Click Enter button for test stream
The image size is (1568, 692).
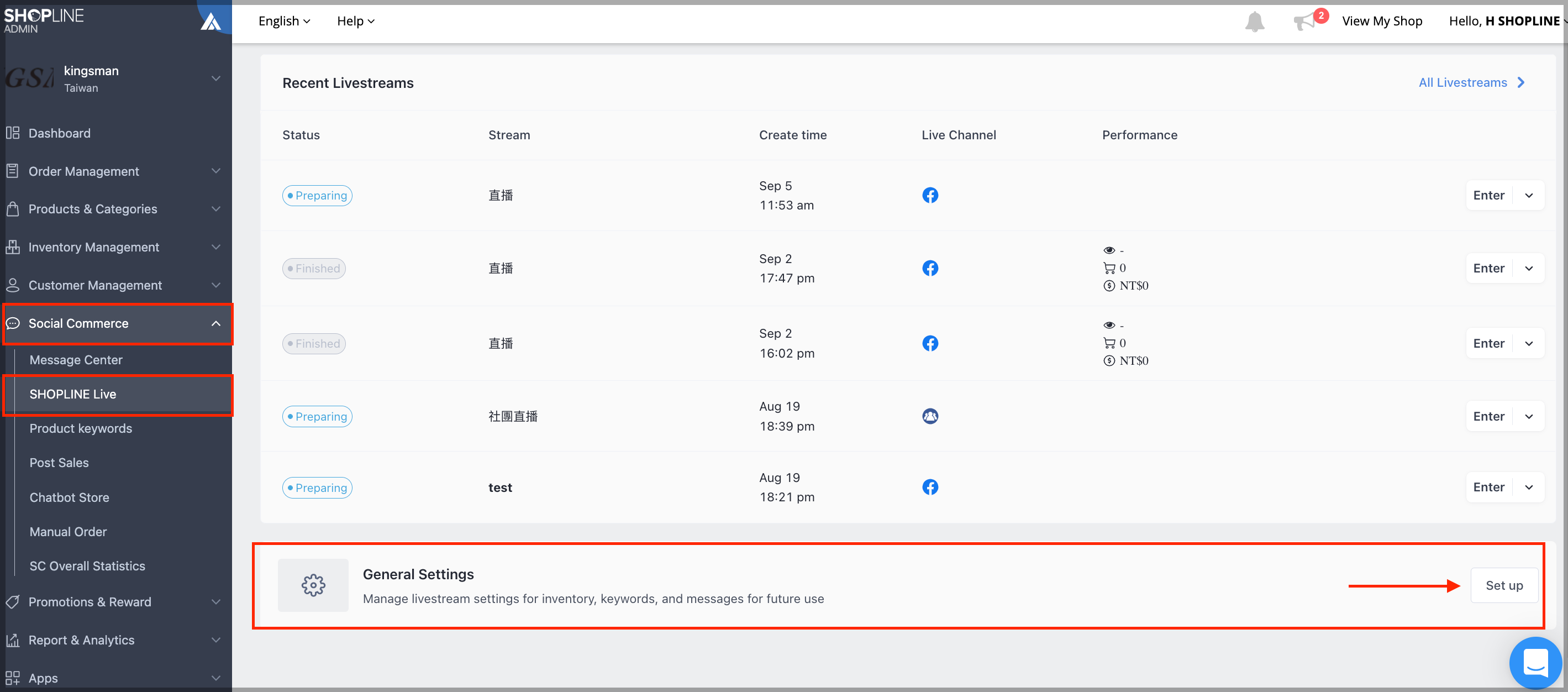pos(1489,487)
